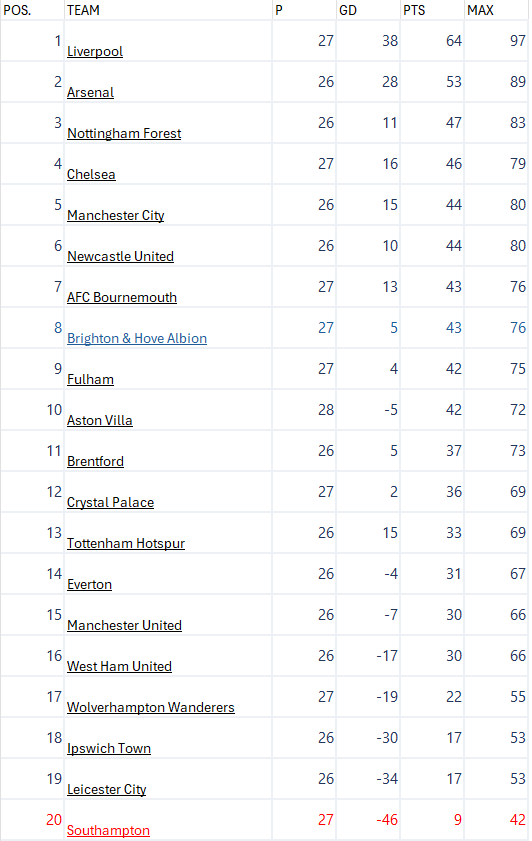Image resolution: width=532 pixels, height=841 pixels.
Task: Select the MAX column header cell
Action: pyautogui.click(x=496, y=10)
